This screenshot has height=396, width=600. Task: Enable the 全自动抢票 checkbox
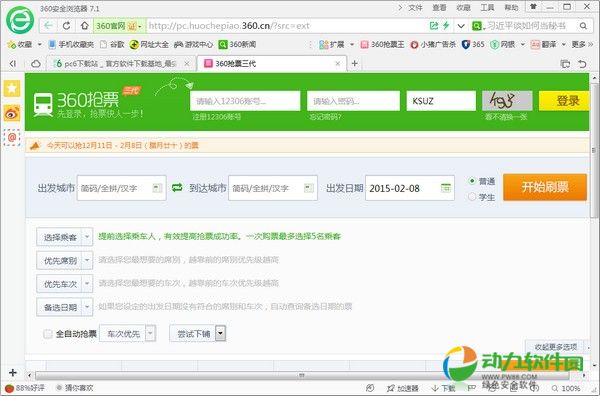pos(48,334)
